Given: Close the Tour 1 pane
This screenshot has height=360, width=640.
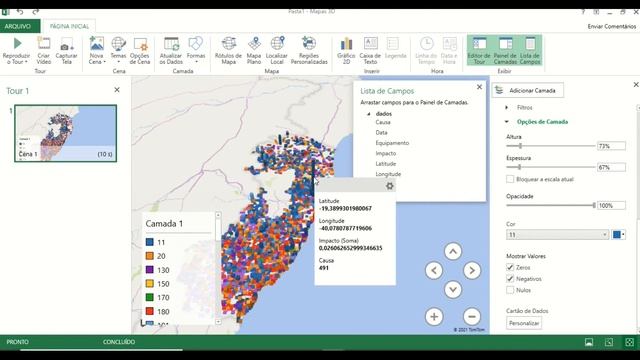Looking at the screenshot, I should pyautogui.click(x=117, y=90).
